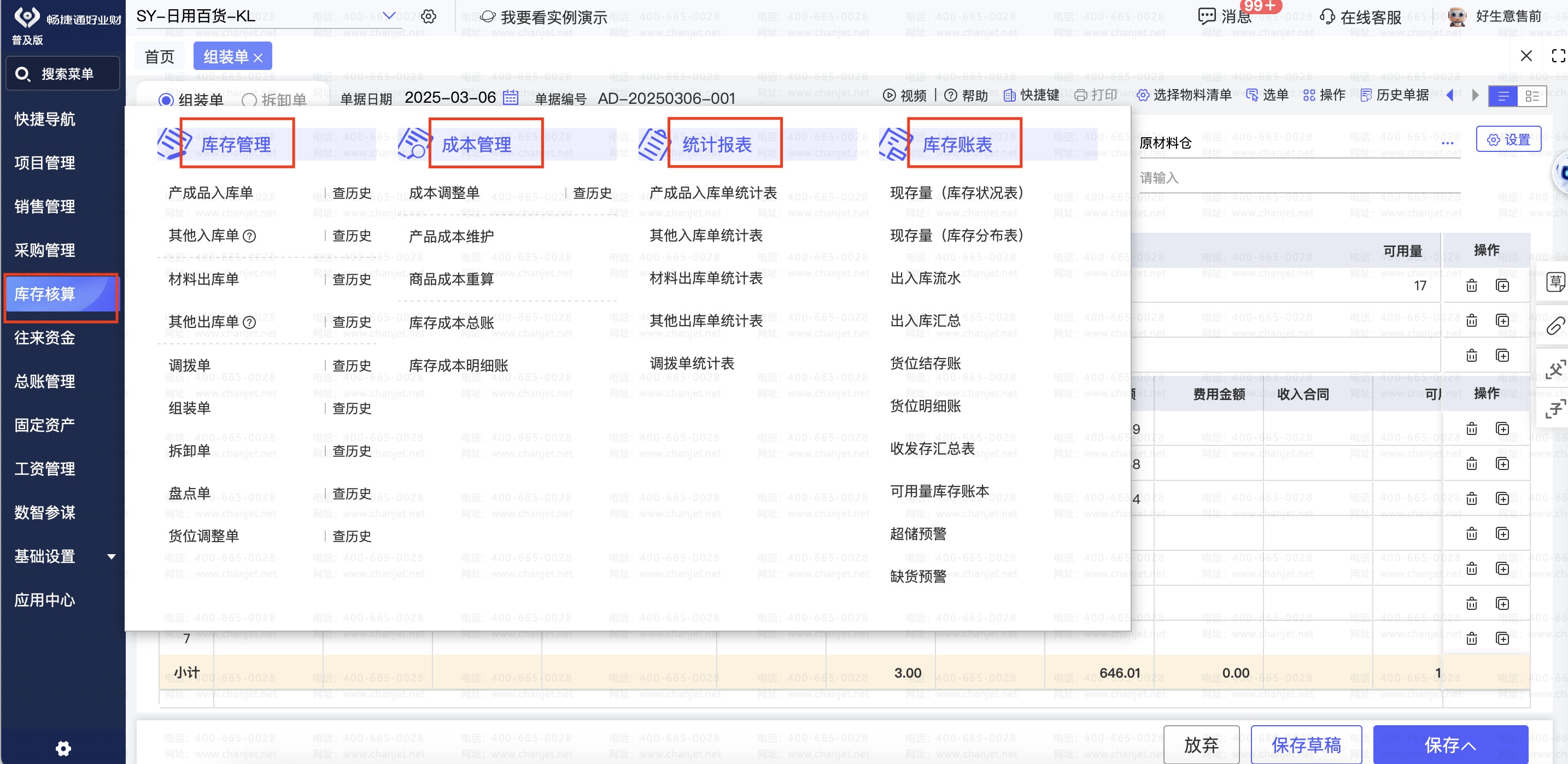Switch to the 首页 tab

pyautogui.click(x=160, y=57)
